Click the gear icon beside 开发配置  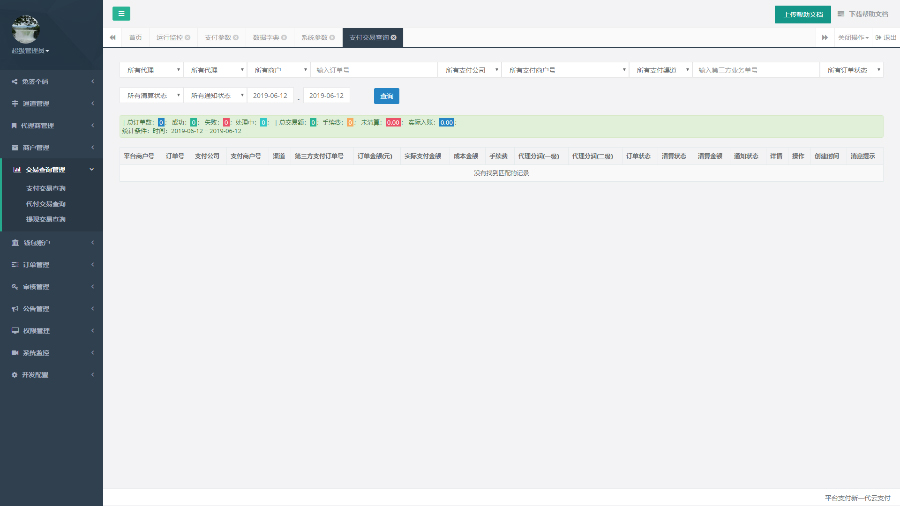tap(14, 375)
